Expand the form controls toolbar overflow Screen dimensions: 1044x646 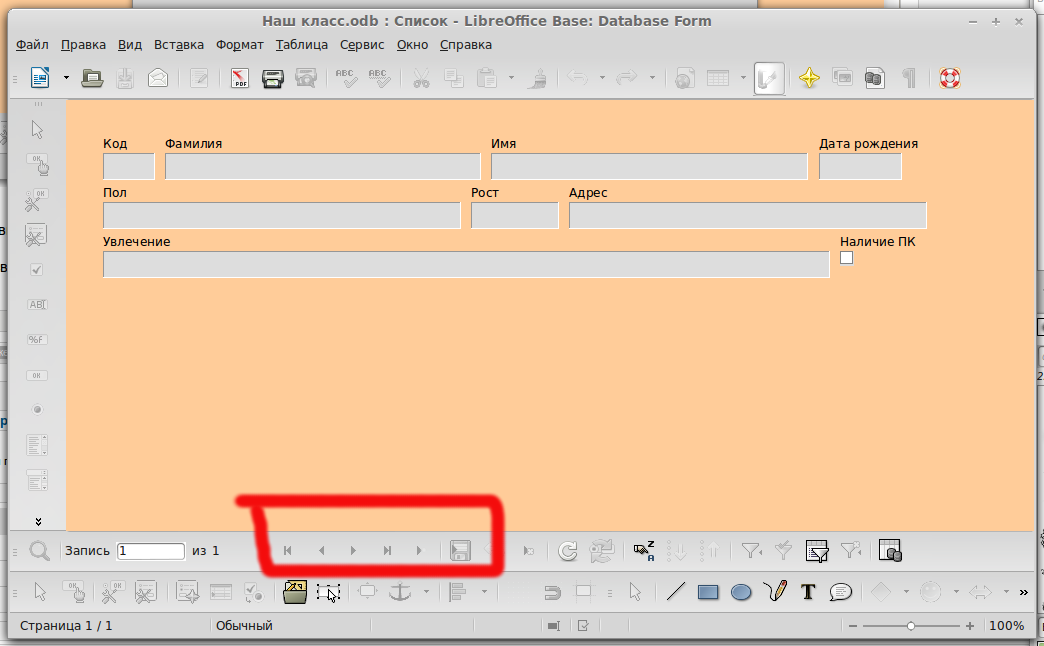coord(38,521)
